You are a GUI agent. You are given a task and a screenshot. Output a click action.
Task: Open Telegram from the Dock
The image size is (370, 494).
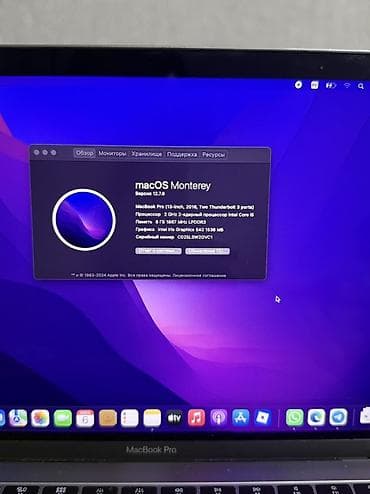pyautogui.click(x=338, y=417)
